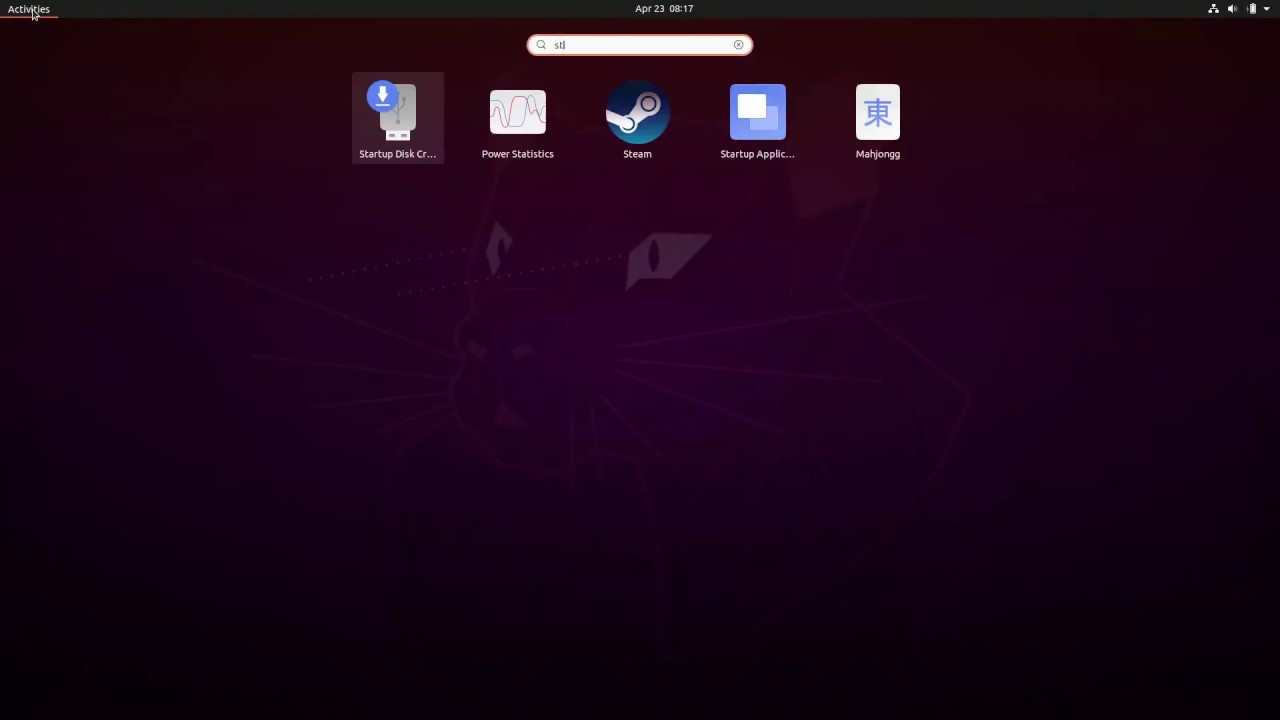The image size is (1280, 720).
Task: Launch Startup Disk Creator app
Action: pyautogui.click(x=397, y=118)
